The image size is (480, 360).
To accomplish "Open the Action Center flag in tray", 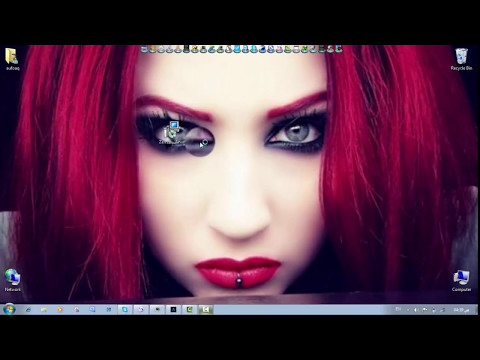I will [425, 310].
